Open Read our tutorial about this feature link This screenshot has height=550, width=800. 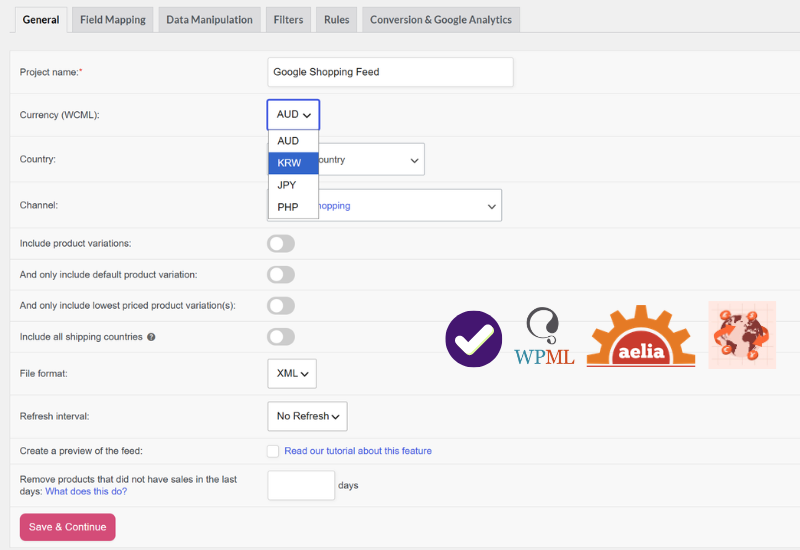pos(358,451)
